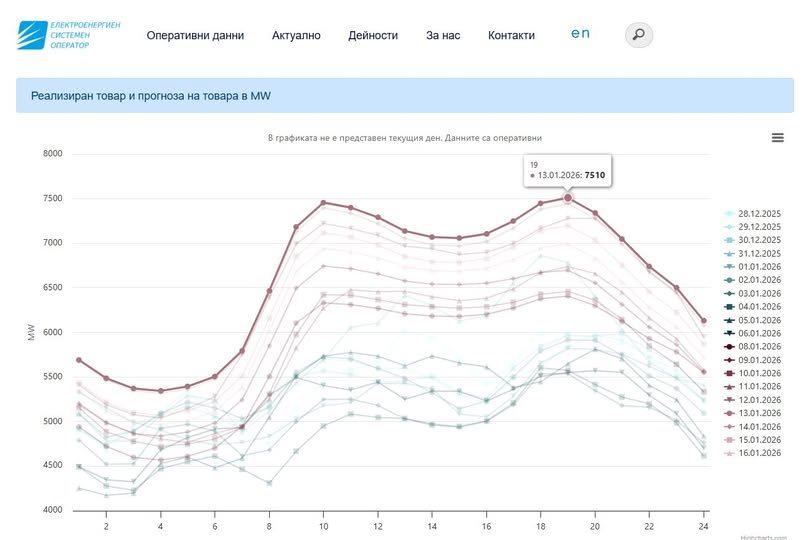Viewport: 809px width, 540px height.
Task: Switch language to en
Action: pyautogui.click(x=580, y=33)
